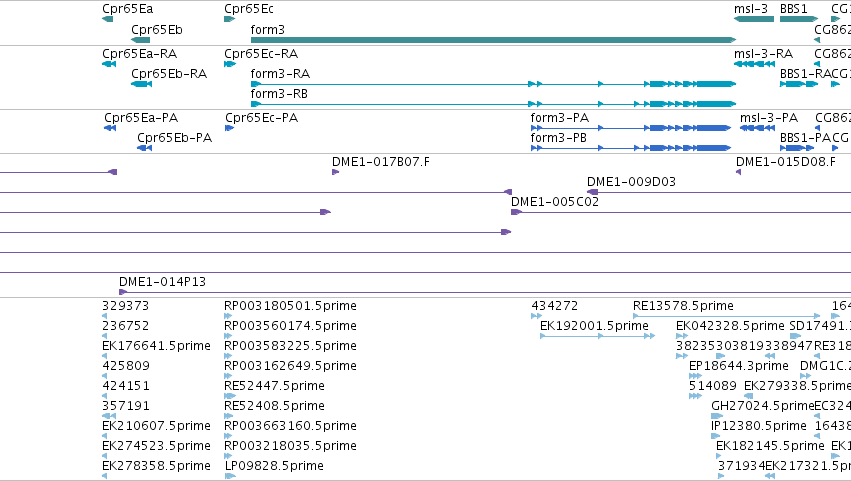This screenshot has width=851, height=481.
Task: Click the EP18644.3prime label
Action: (739, 366)
